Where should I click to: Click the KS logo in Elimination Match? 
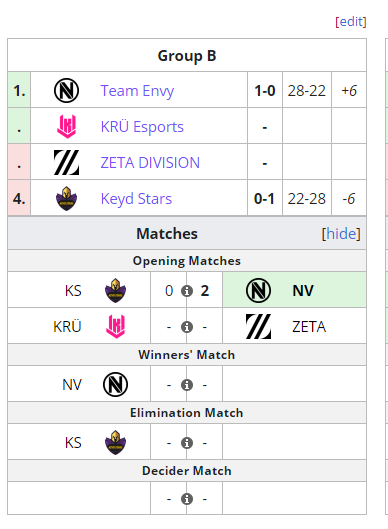[115, 442]
